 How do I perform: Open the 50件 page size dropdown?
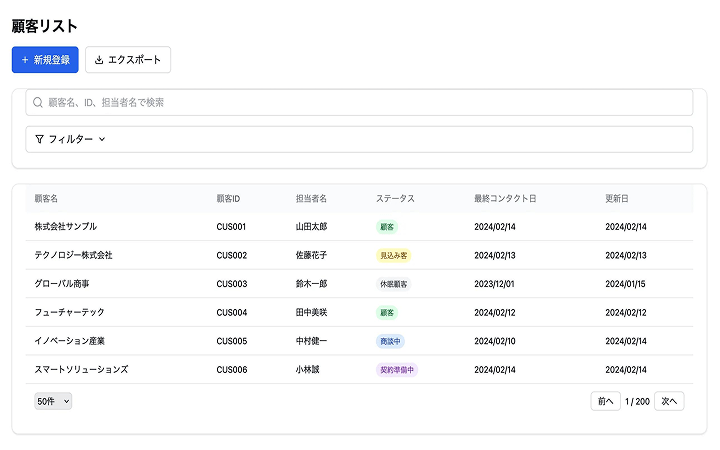click(x=53, y=401)
